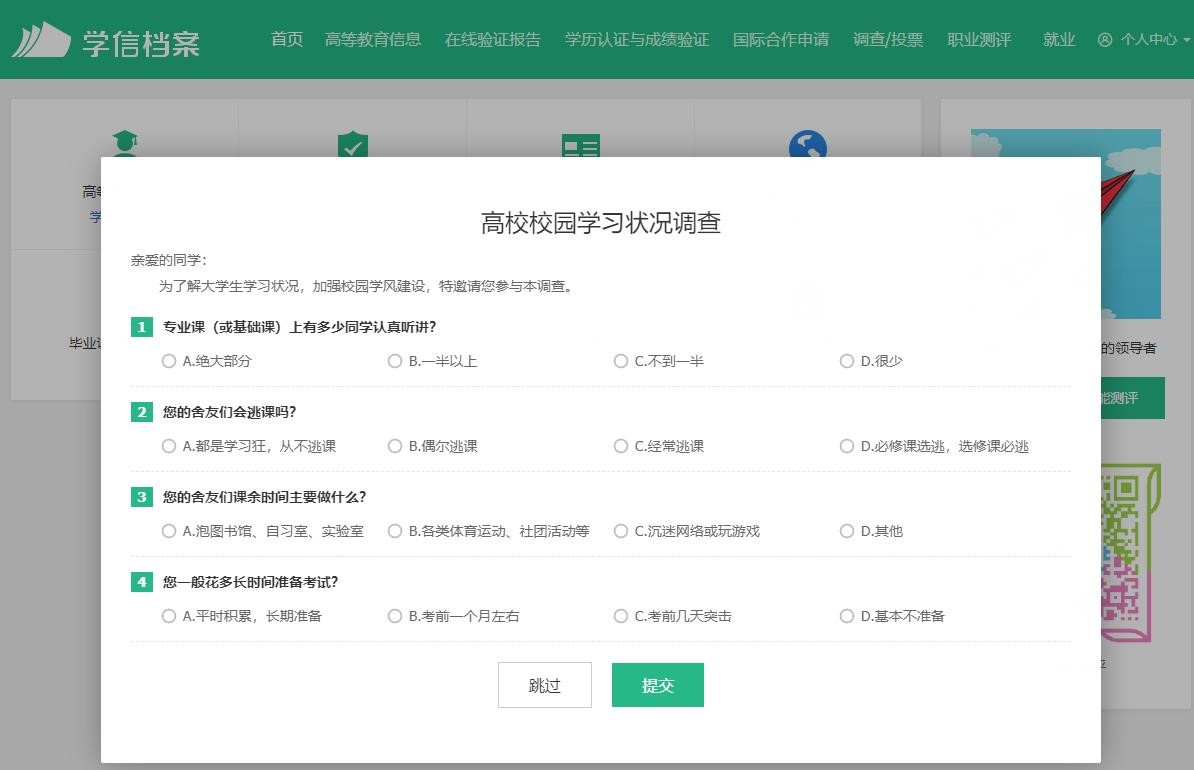Pick D.基本不准备 for exam preparation
The width and height of the screenshot is (1194, 770).
(847, 616)
